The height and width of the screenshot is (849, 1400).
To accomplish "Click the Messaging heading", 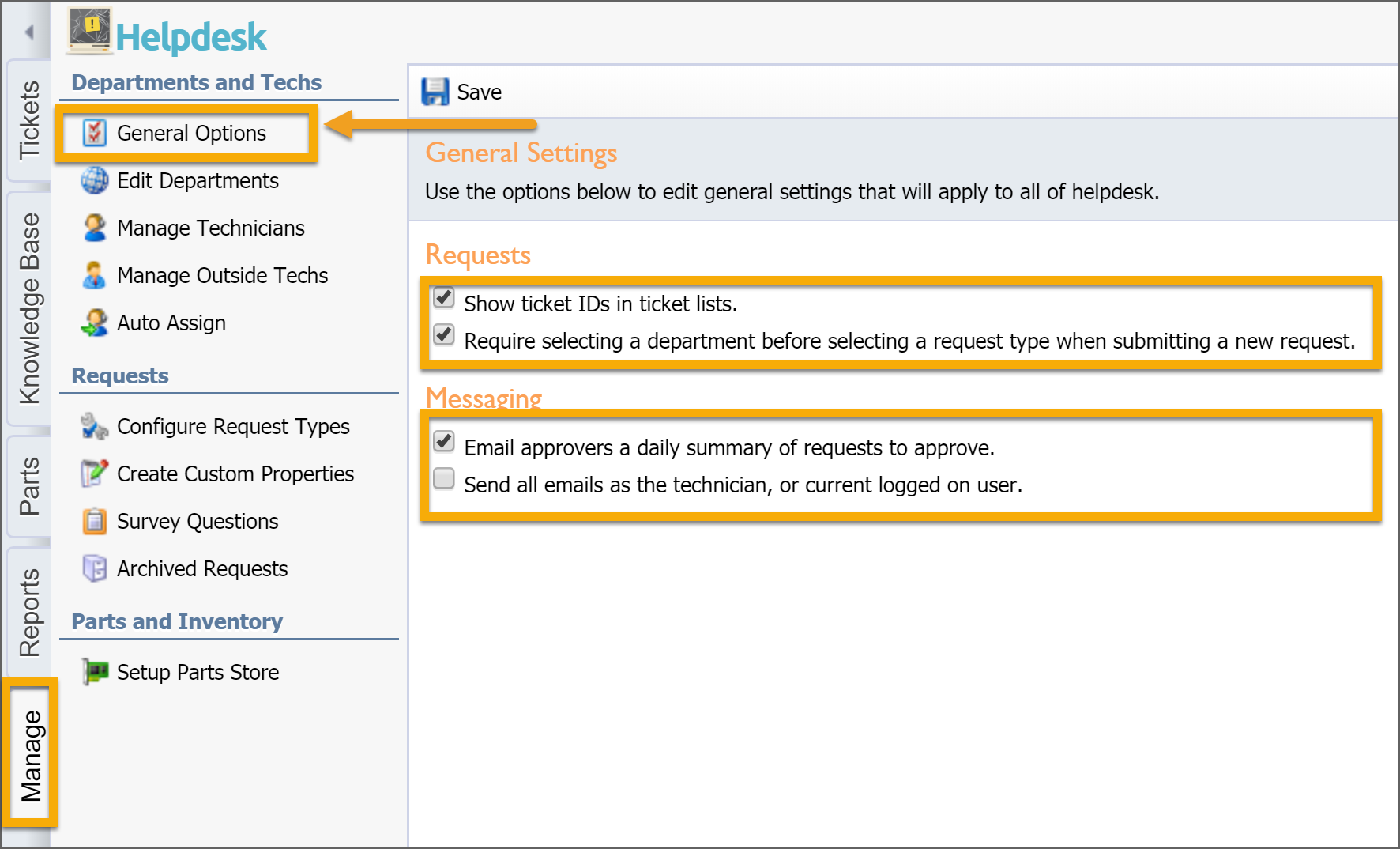I will (484, 397).
